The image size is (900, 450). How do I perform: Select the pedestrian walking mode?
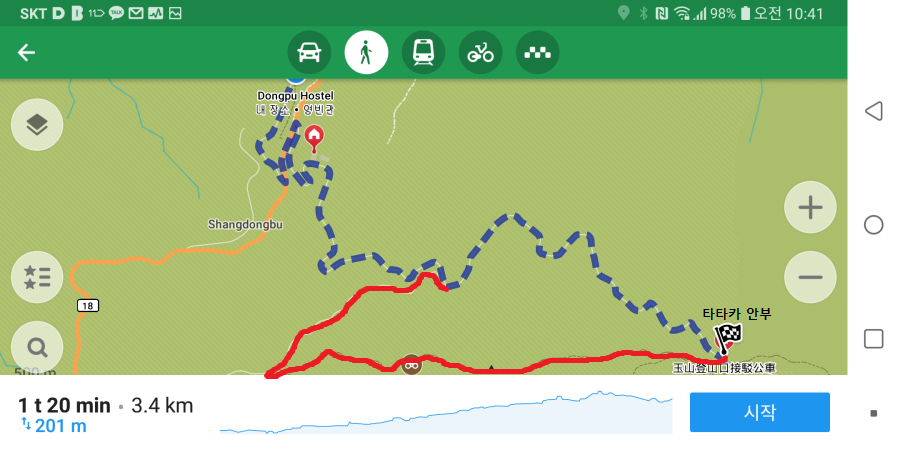[366, 53]
